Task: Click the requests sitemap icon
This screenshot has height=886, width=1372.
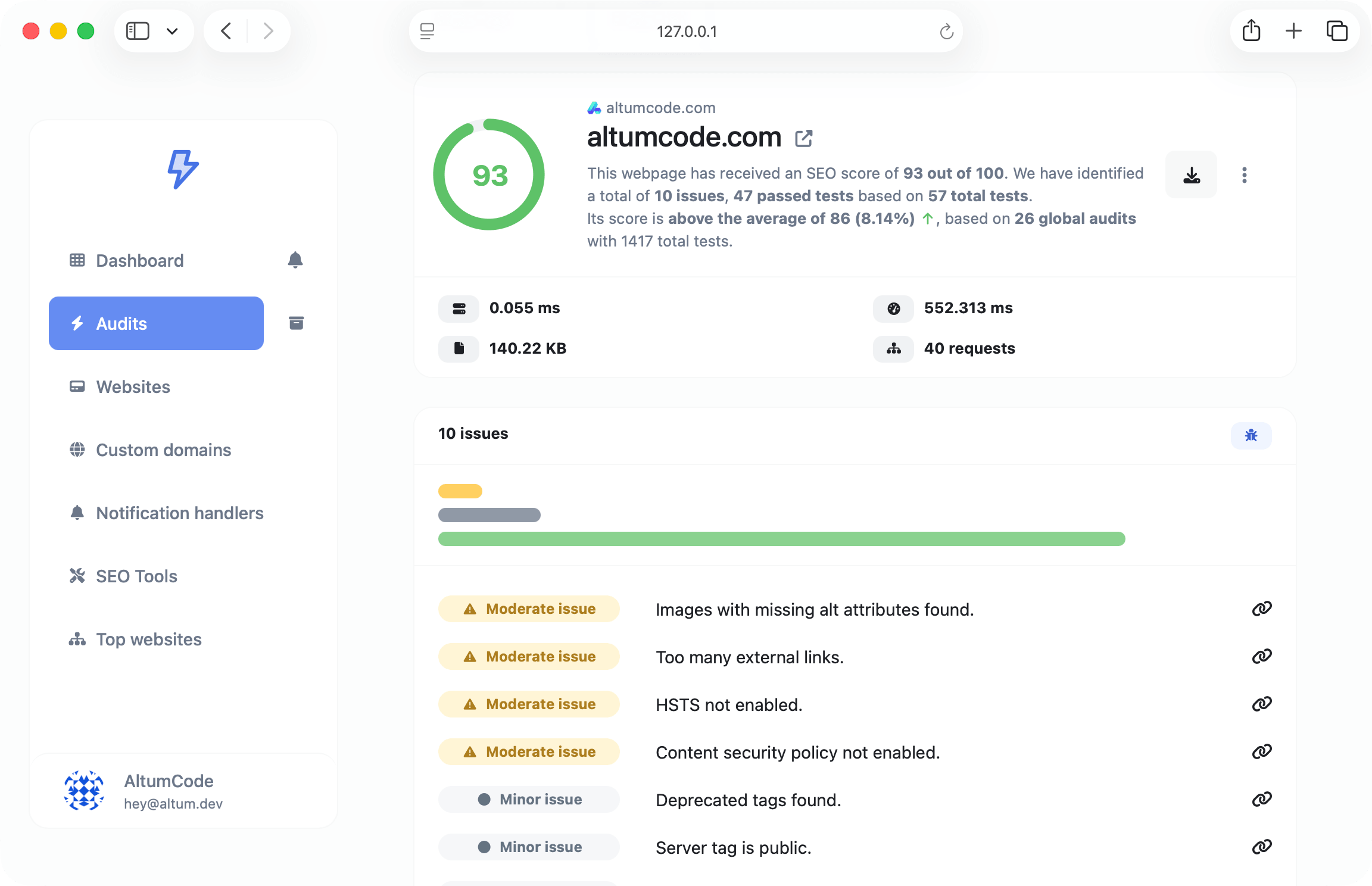Action: [x=893, y=348]
